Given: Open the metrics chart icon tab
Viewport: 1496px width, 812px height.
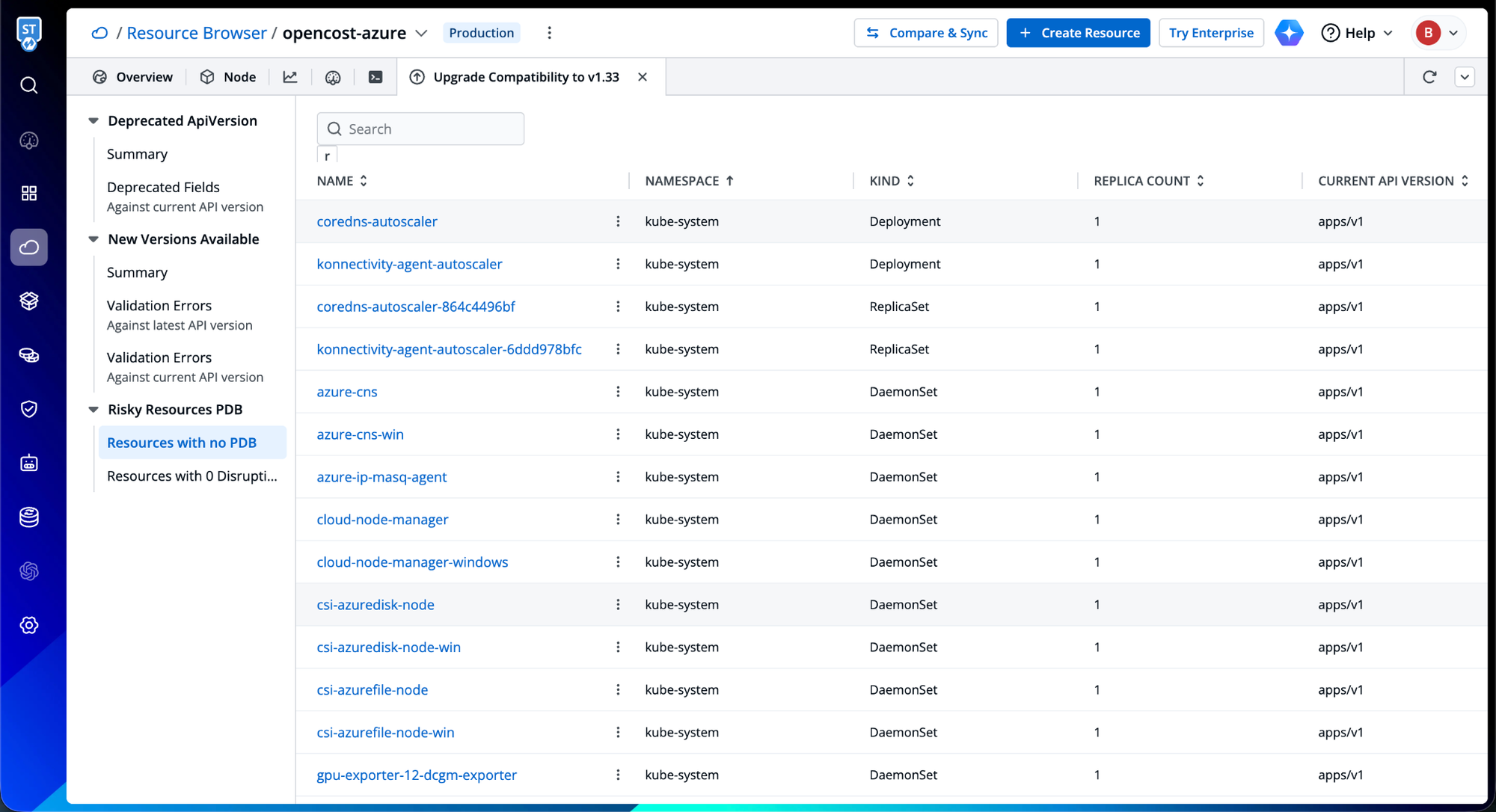Looking at the screenshot, I should coord(290,77).
